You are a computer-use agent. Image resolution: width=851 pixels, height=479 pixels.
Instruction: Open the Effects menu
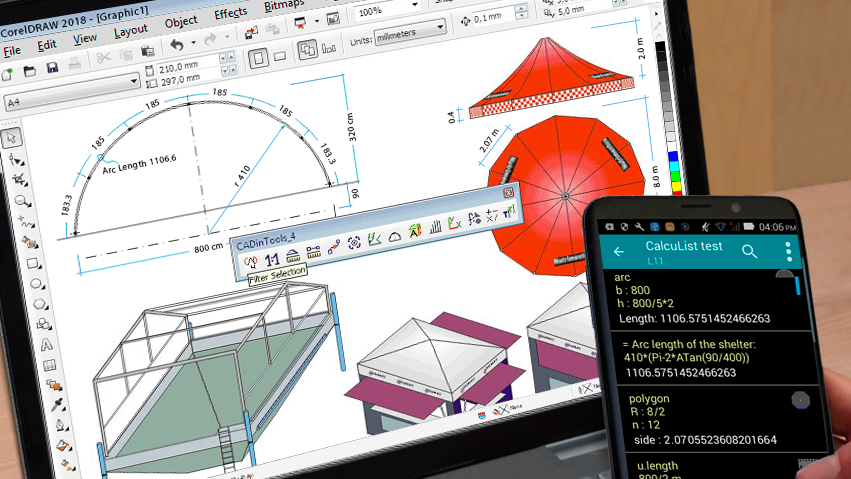231,14
